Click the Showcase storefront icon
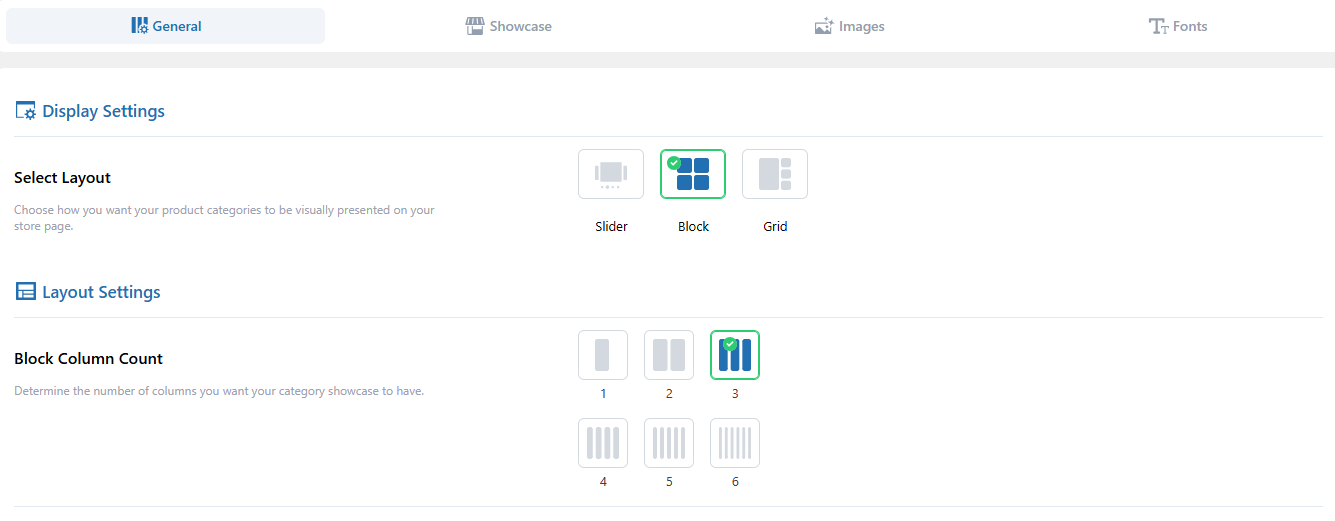Viewport: 1335px width, 521px height. 475,26
